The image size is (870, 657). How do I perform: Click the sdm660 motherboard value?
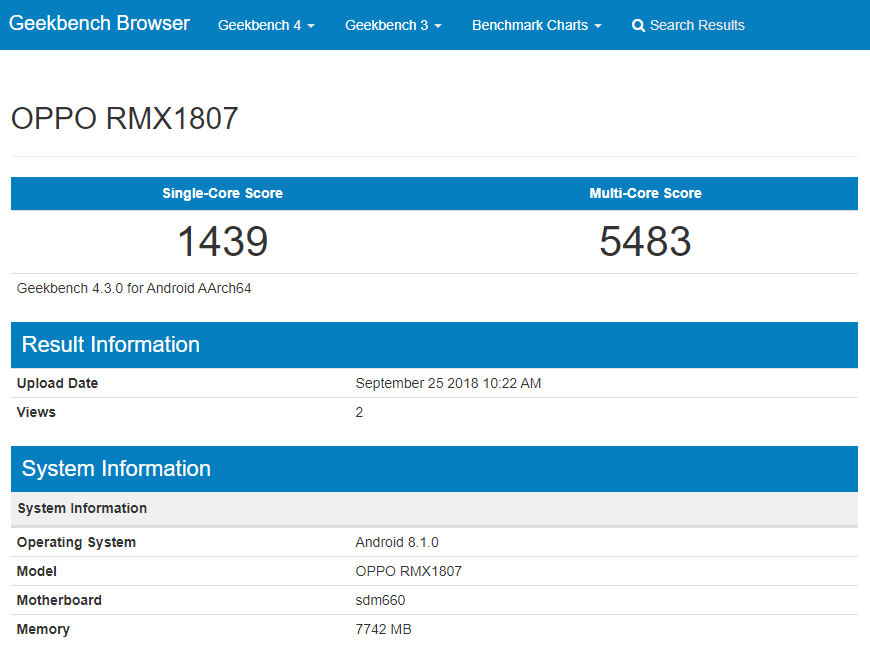click(380, 600)
